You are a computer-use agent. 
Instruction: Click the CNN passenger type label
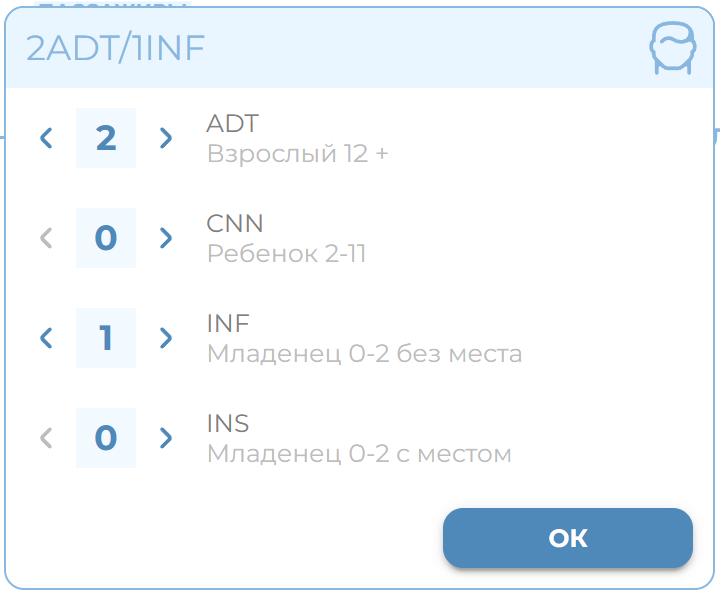[x=235, y=223]
